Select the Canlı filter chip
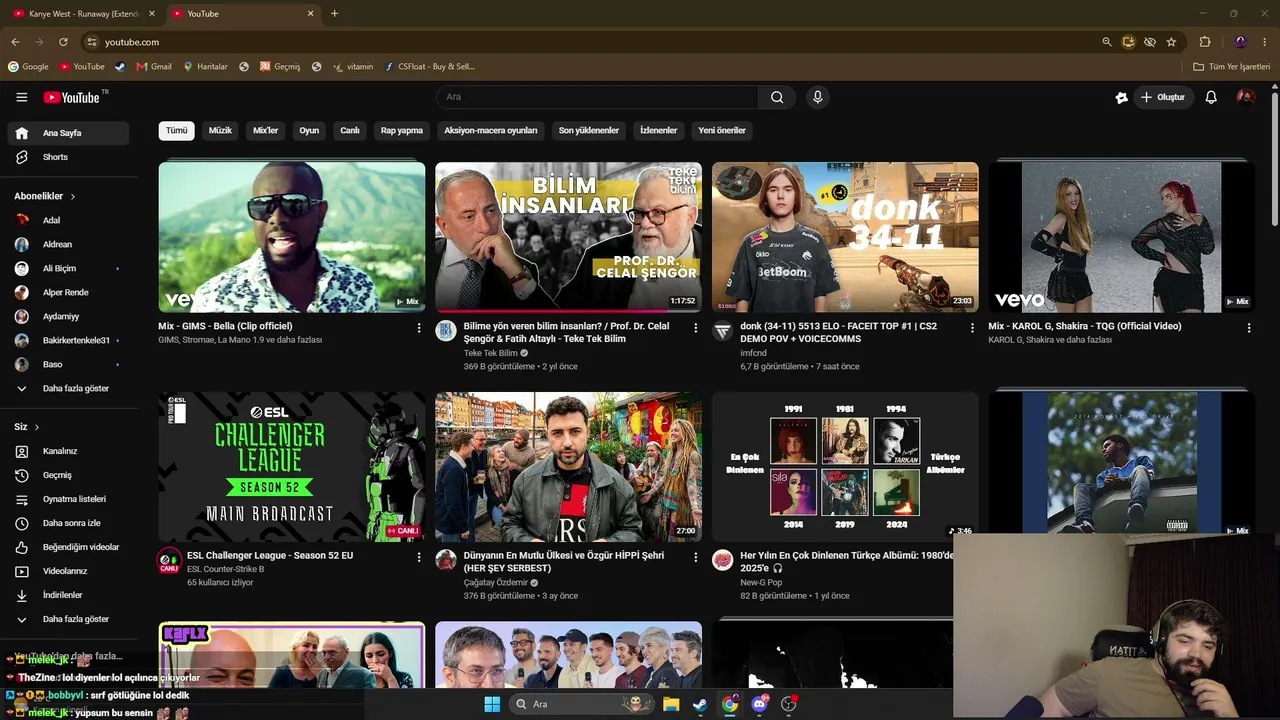Viewport: 1280px width, 720px height. pos(350,131)
